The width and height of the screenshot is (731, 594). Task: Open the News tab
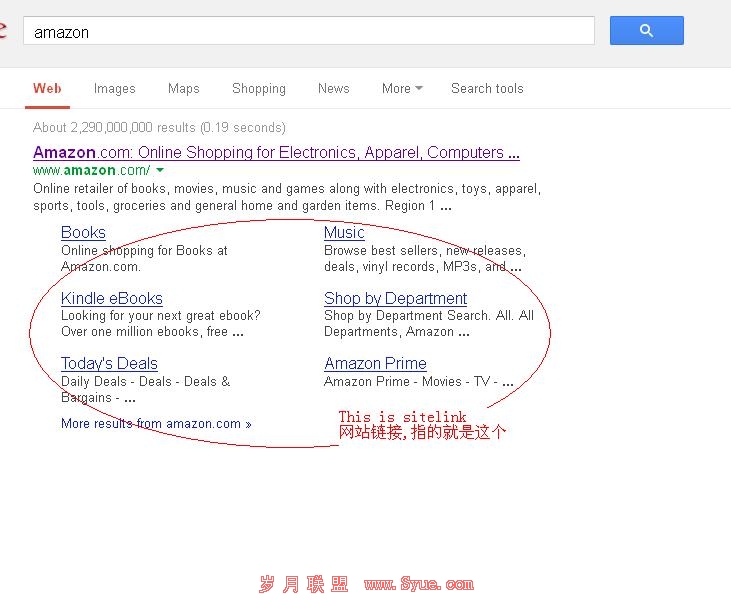[x=334, y=89]
